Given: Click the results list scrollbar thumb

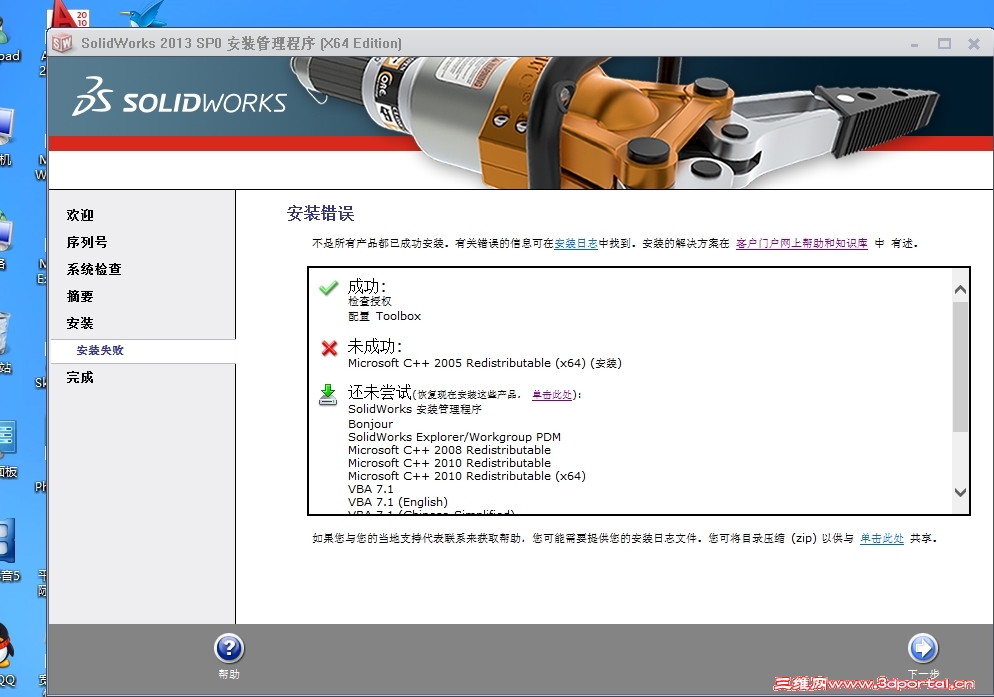Looking at the screenshot, I should tap(960, 366).
